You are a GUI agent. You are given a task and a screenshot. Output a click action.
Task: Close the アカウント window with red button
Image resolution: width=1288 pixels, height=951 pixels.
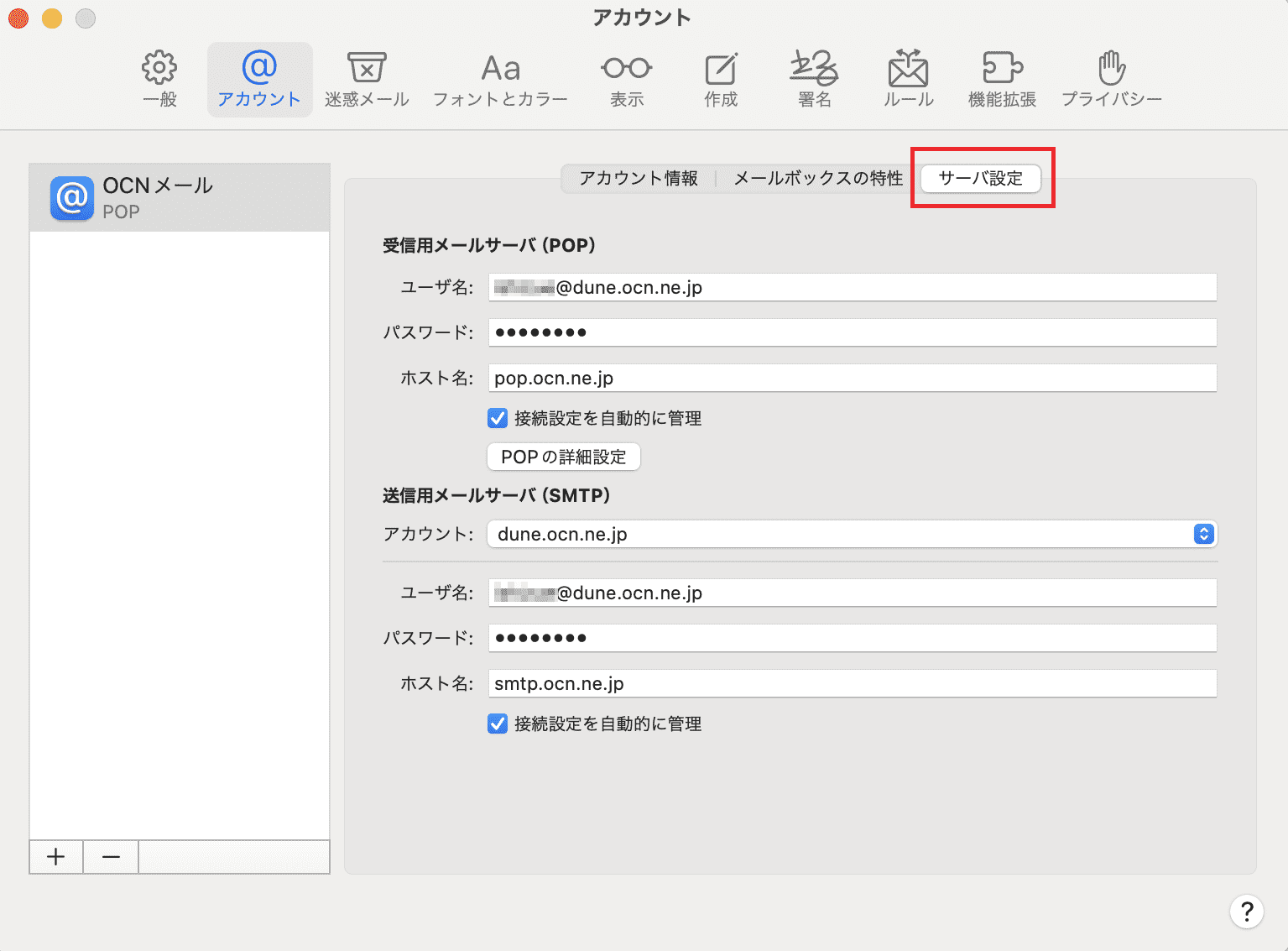[x=18, y=18]
